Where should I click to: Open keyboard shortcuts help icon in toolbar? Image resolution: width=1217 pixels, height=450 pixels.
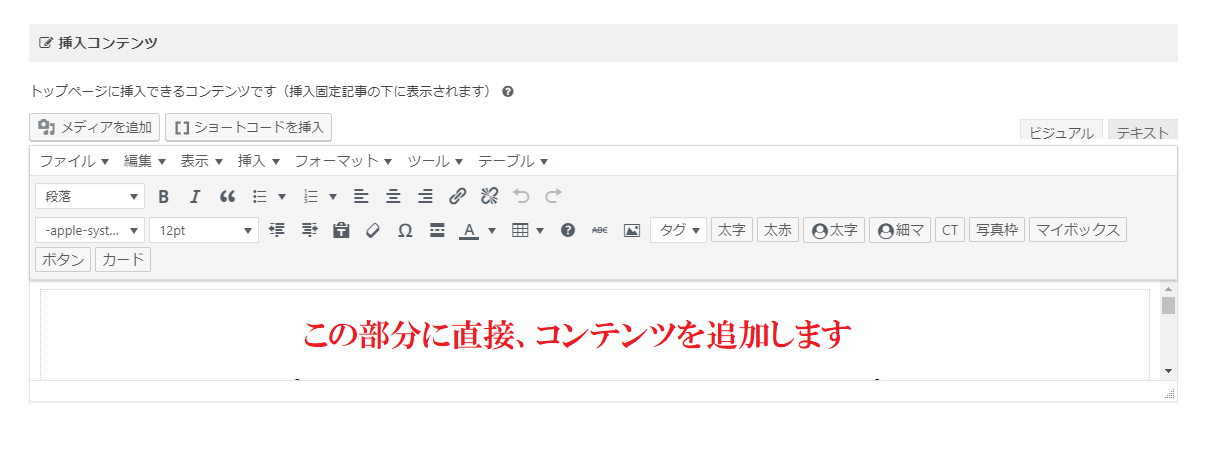(568, 230)
